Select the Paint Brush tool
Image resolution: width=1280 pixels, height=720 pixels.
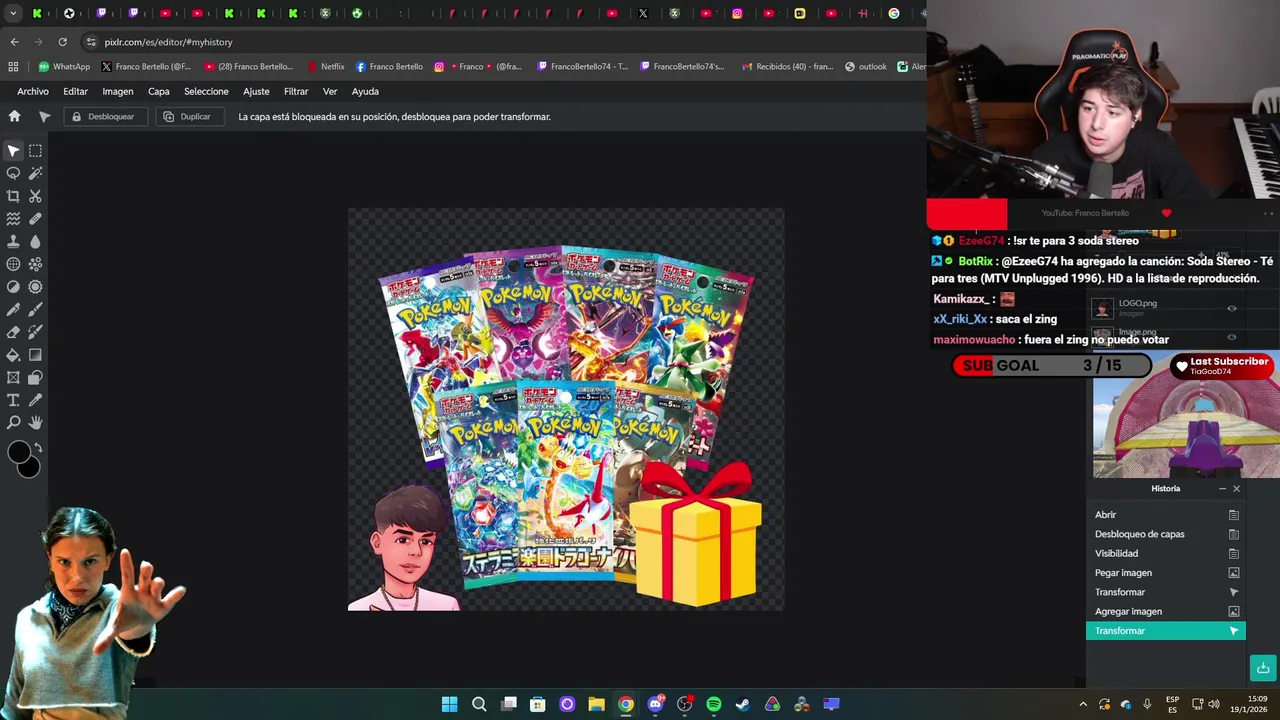tap(35, 309)
